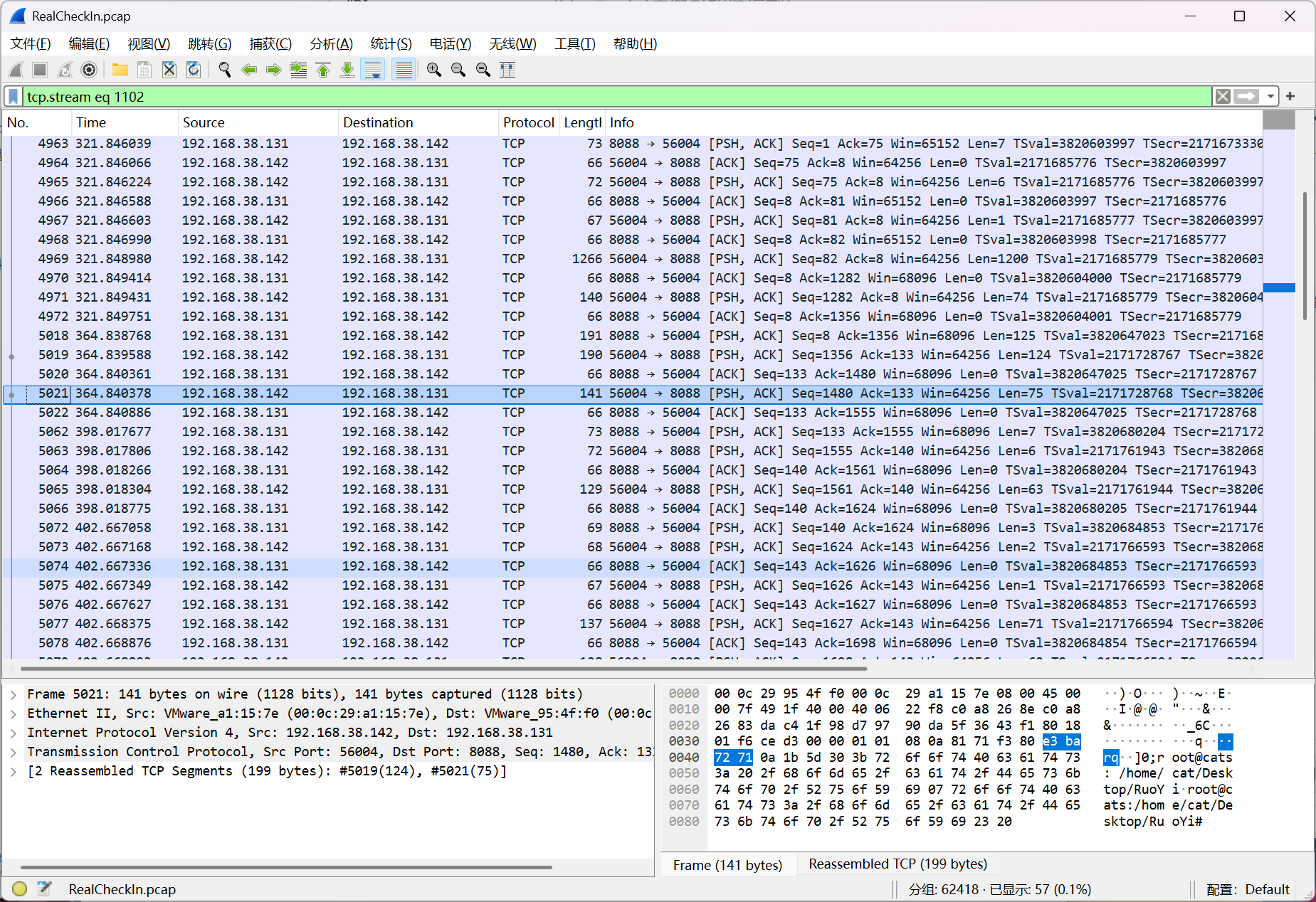Switch to the Frame (141 bytes) tab
The width and height of the screenshot is (1316, 902).
point(727,864)
